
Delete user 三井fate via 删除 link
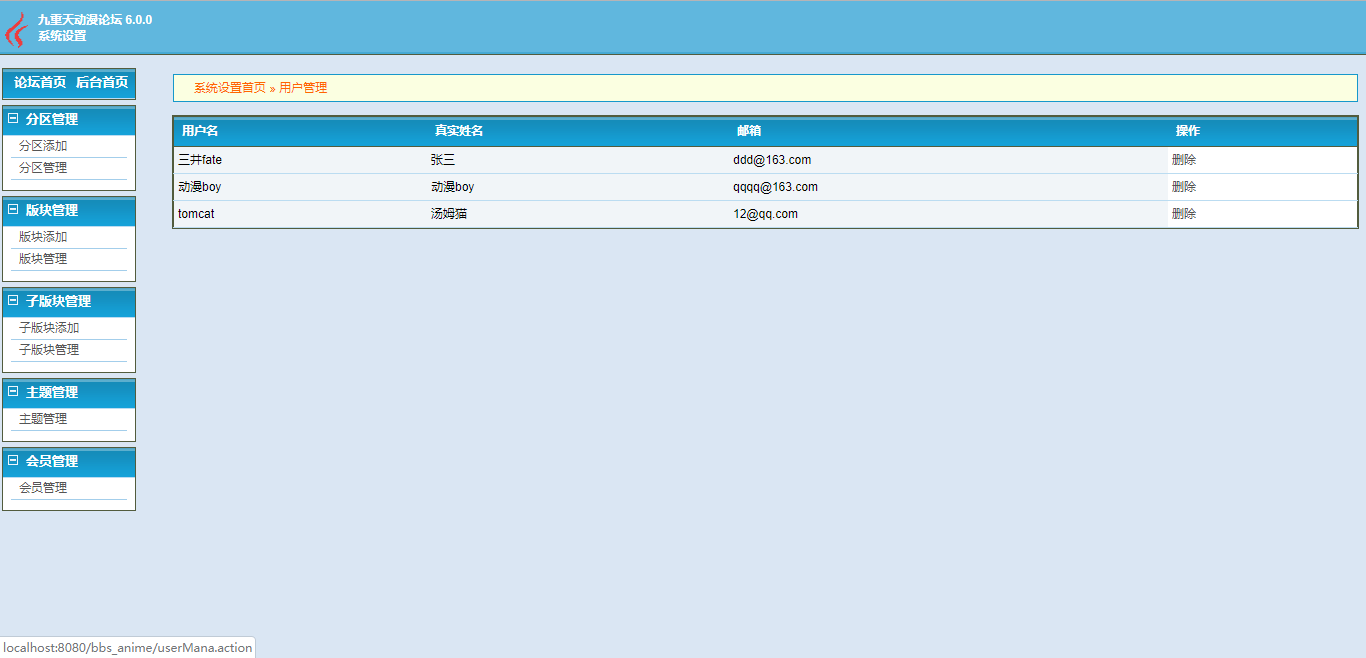[x=1184, y=159]
